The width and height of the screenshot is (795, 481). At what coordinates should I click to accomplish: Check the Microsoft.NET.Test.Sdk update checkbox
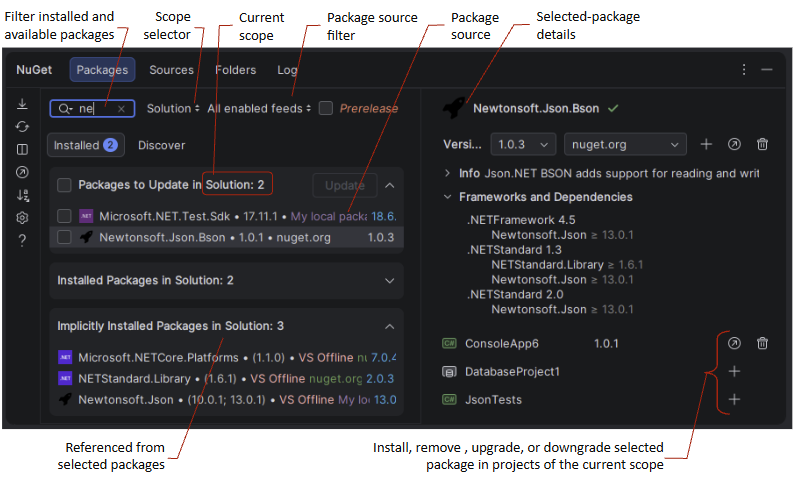[x=64, y=216]
